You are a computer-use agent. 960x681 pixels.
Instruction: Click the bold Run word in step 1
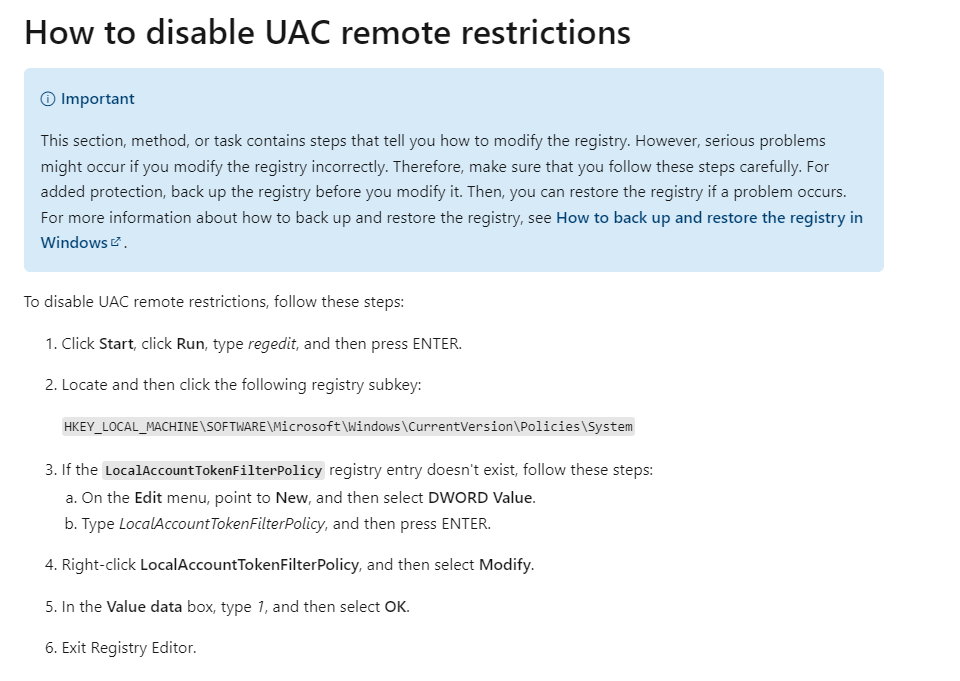[x=190, y=344]
